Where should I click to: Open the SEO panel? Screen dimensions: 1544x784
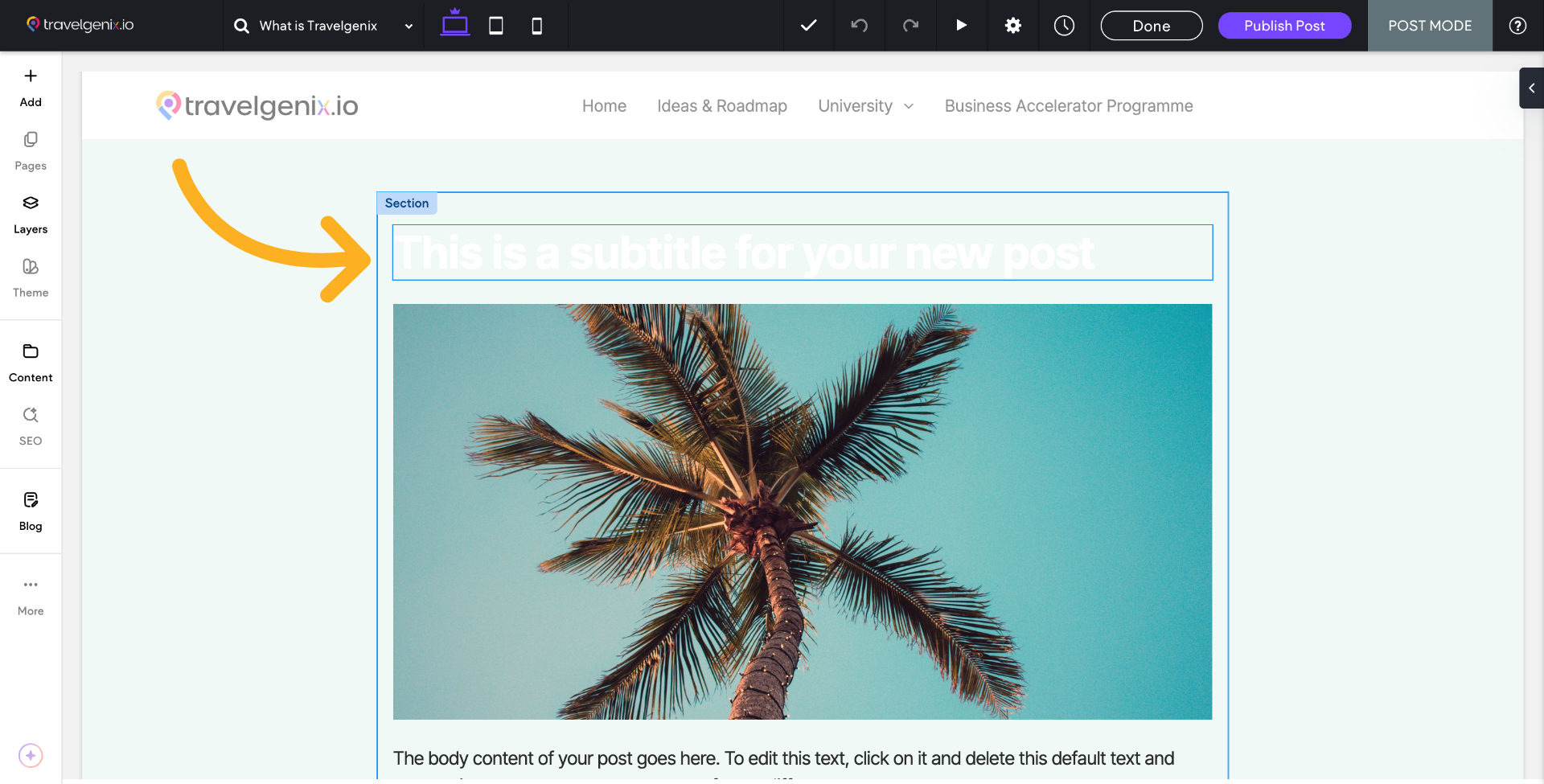[31, 425]
